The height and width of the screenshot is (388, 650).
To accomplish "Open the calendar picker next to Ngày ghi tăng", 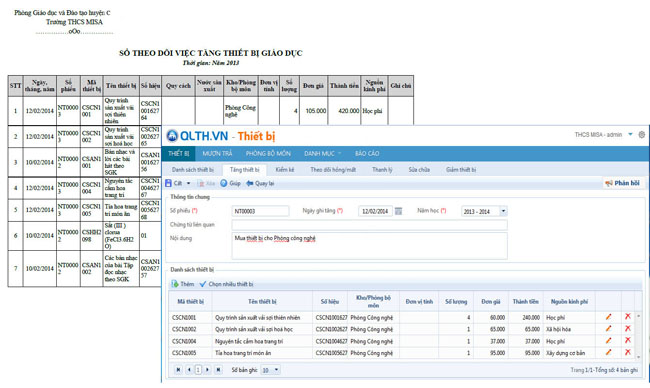I will pos(398,211).
